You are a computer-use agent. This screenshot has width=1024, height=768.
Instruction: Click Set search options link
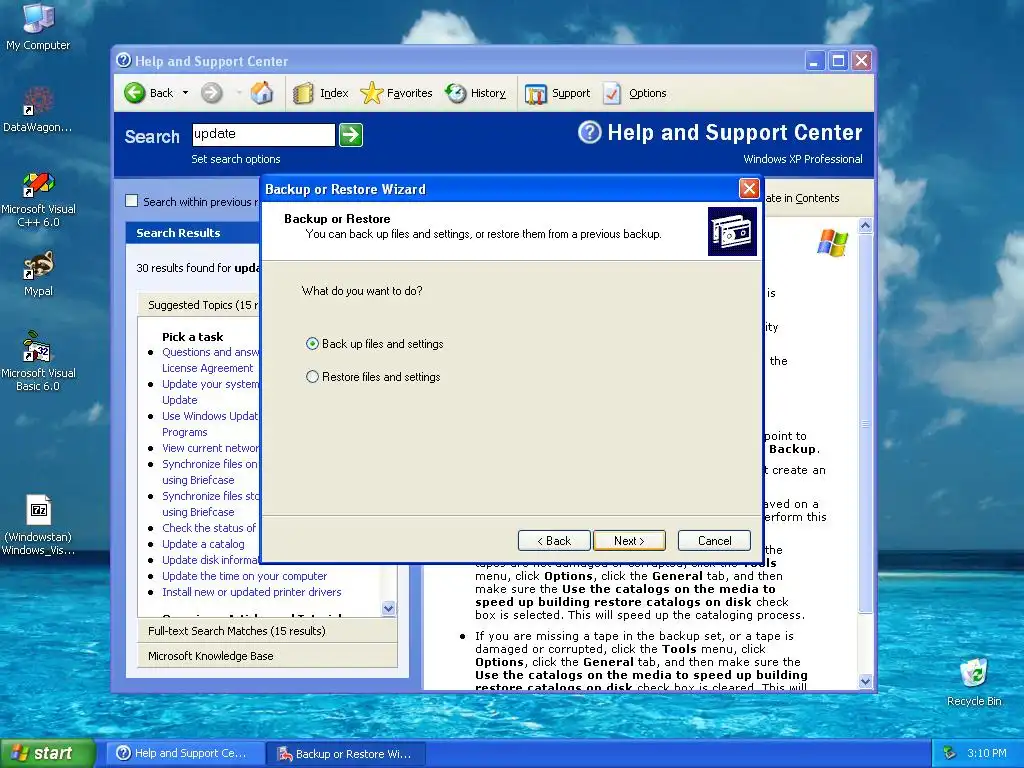(236, 159)
